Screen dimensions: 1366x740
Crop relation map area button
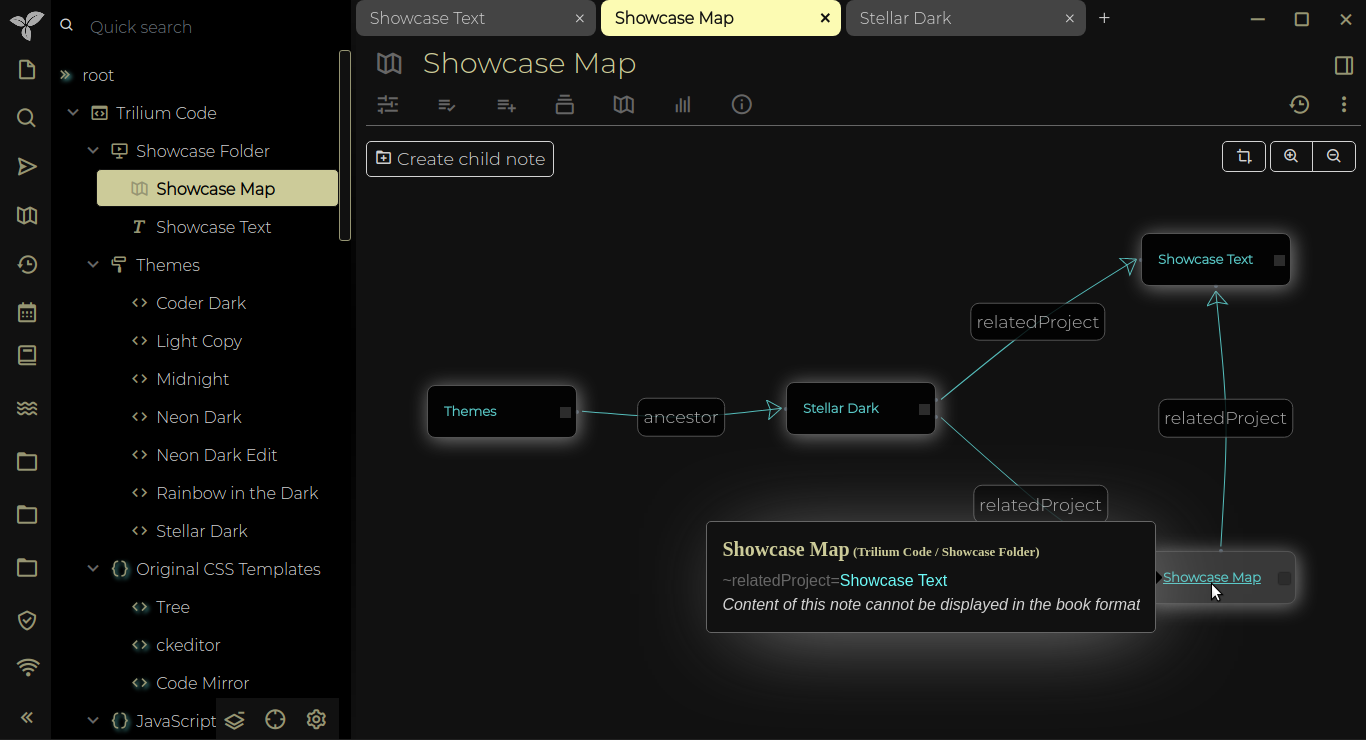(1244, 156)
